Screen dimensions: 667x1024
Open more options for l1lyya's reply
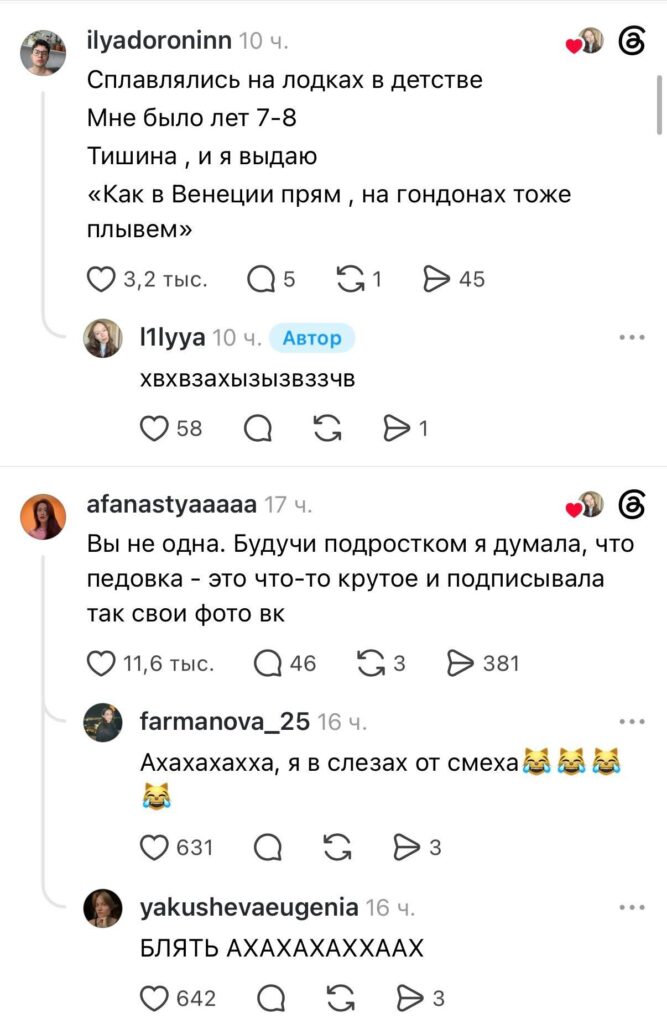pyautogui.click(x=632, y=338)
